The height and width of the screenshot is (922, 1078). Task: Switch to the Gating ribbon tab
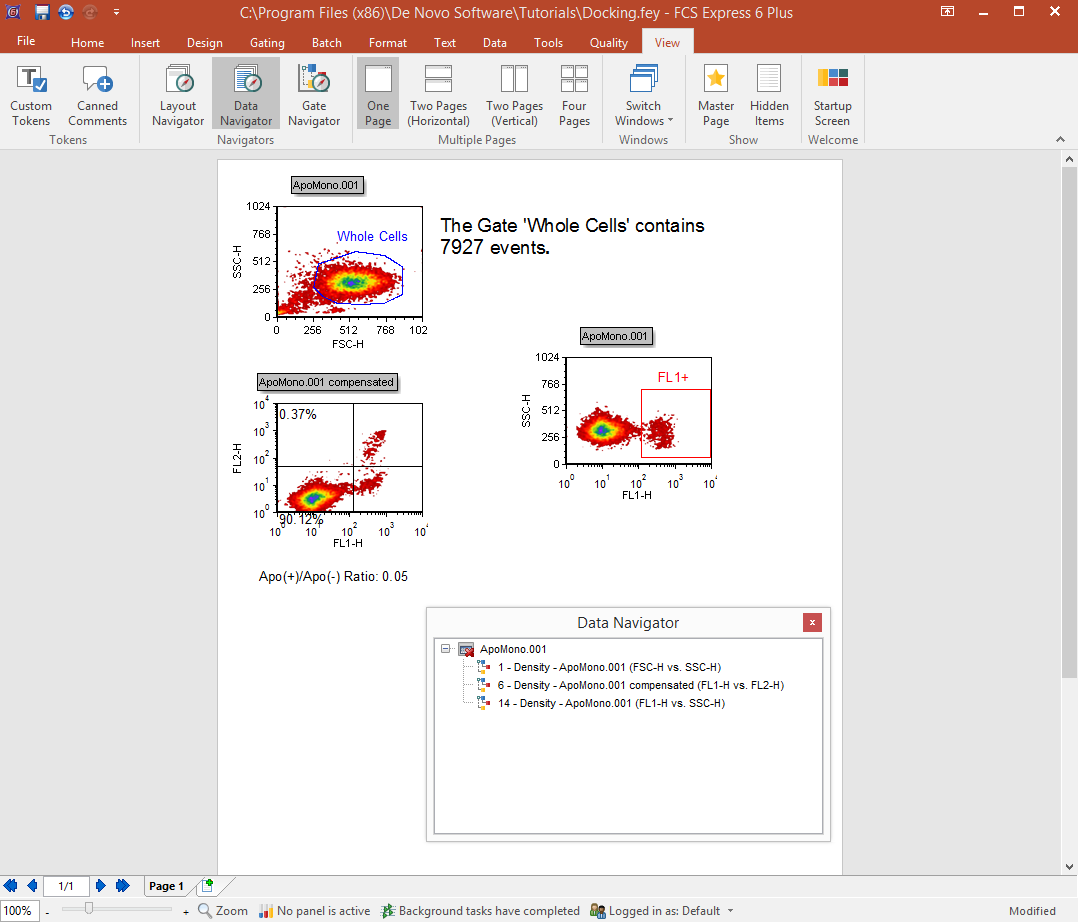[x=267, y=43]
